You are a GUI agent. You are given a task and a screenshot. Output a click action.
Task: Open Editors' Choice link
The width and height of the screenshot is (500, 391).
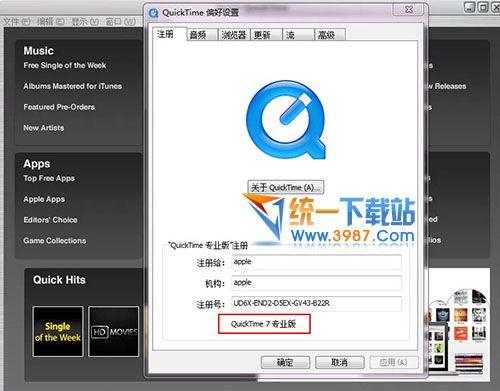[x=50, y=220]
